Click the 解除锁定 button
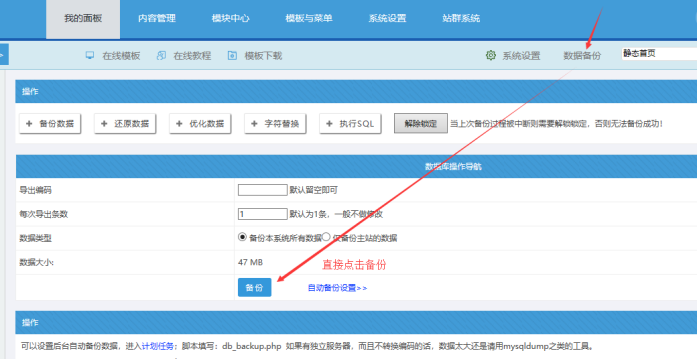Screen dimensions: 697x360 point(421,124)
